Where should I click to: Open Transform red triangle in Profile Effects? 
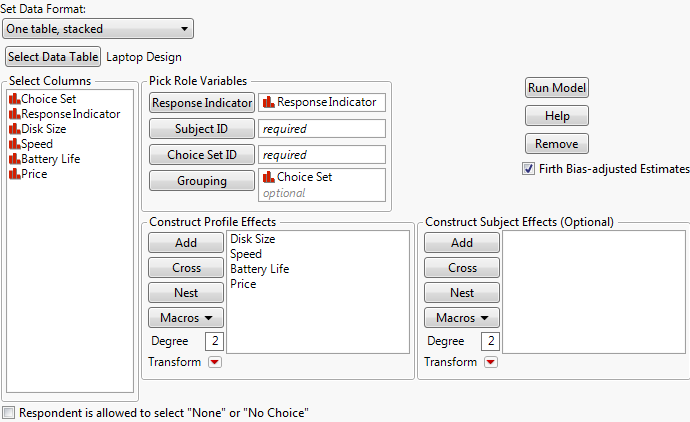click(x=214, y=362)
